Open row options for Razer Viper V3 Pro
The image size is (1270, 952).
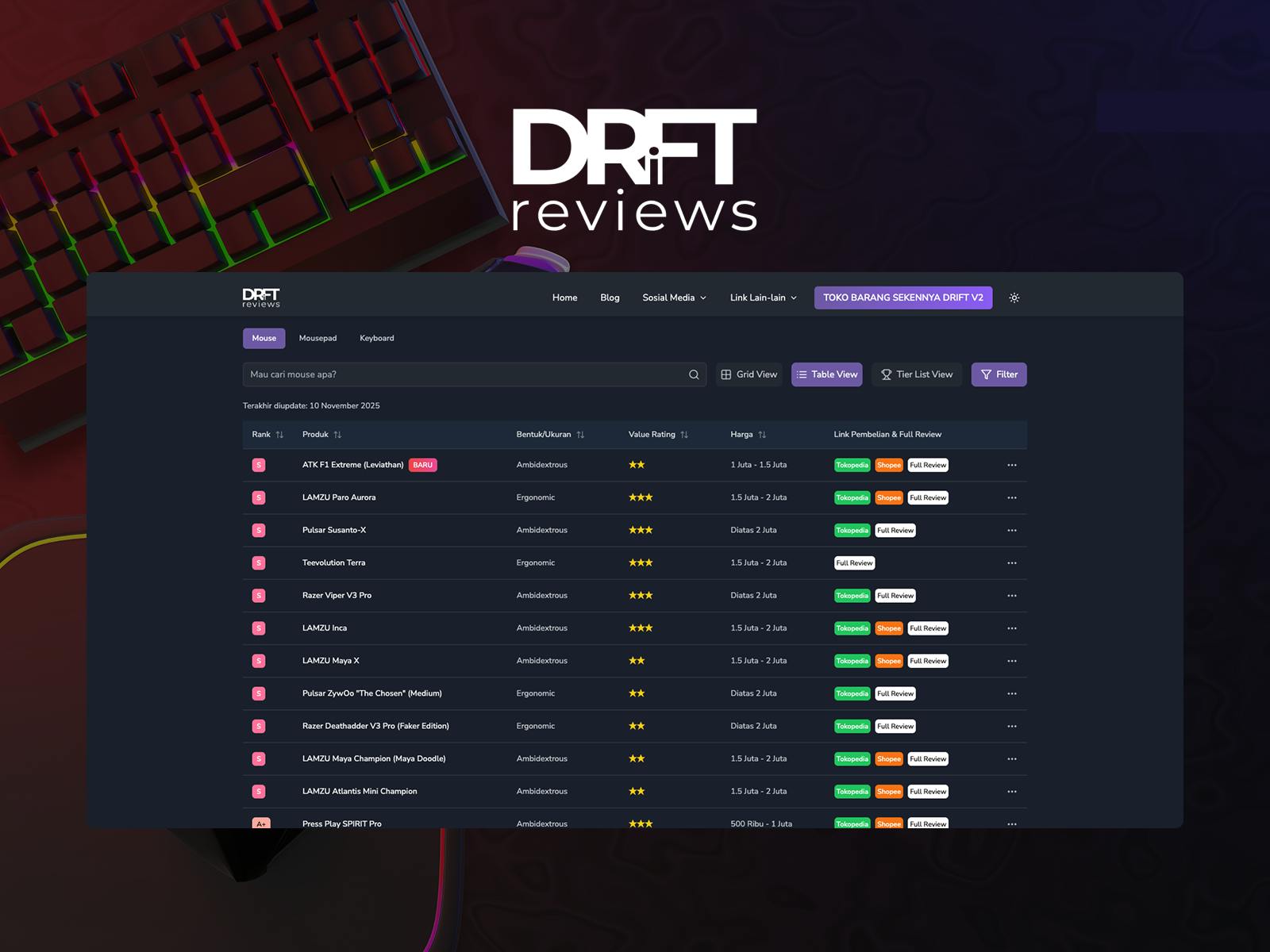coord(1011,595)
